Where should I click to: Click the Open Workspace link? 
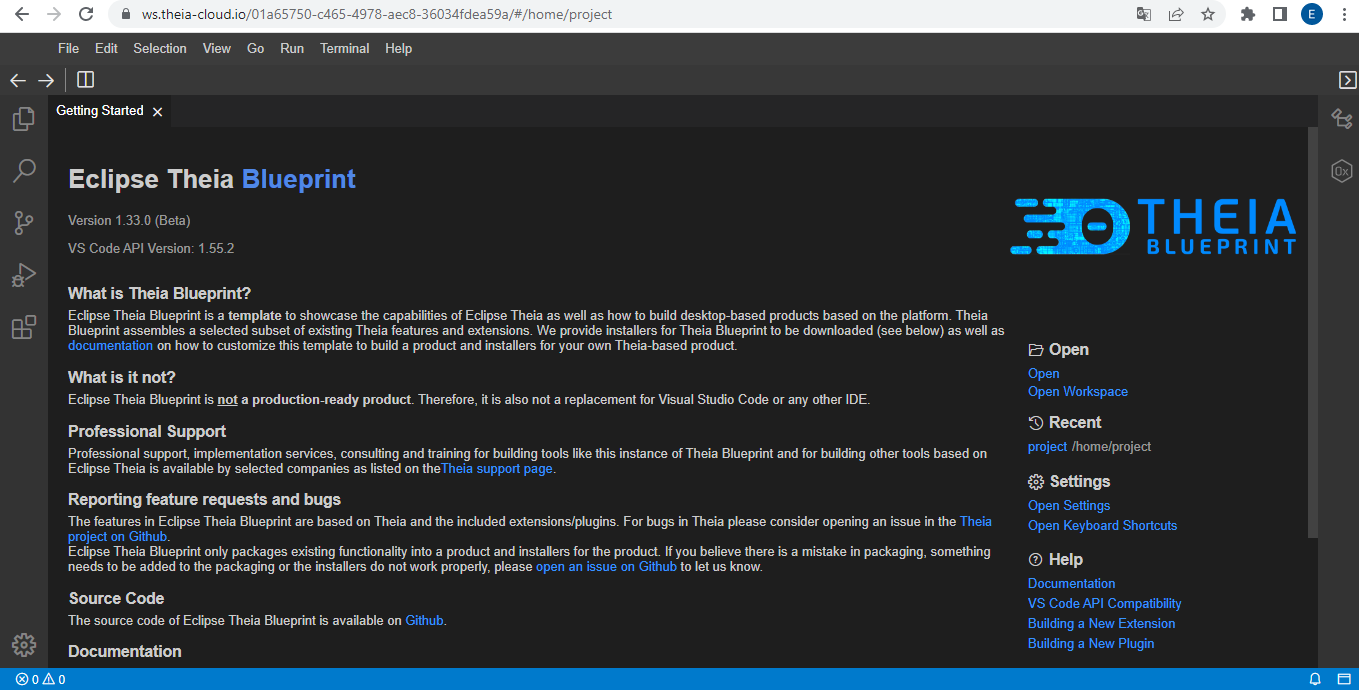tap(1078, 391)
